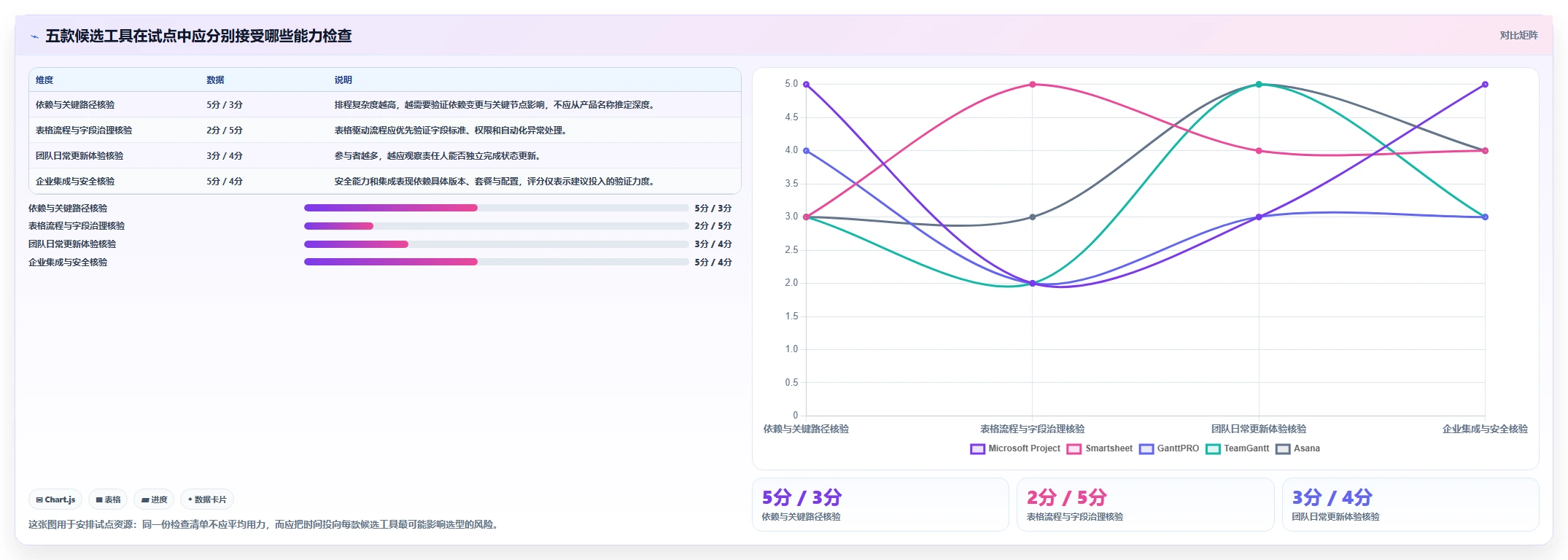Click x-axis label 表格流程与字段治理核验 under chart
The height and width of the screenshot is (560, 1568).
click(1033, 429)
